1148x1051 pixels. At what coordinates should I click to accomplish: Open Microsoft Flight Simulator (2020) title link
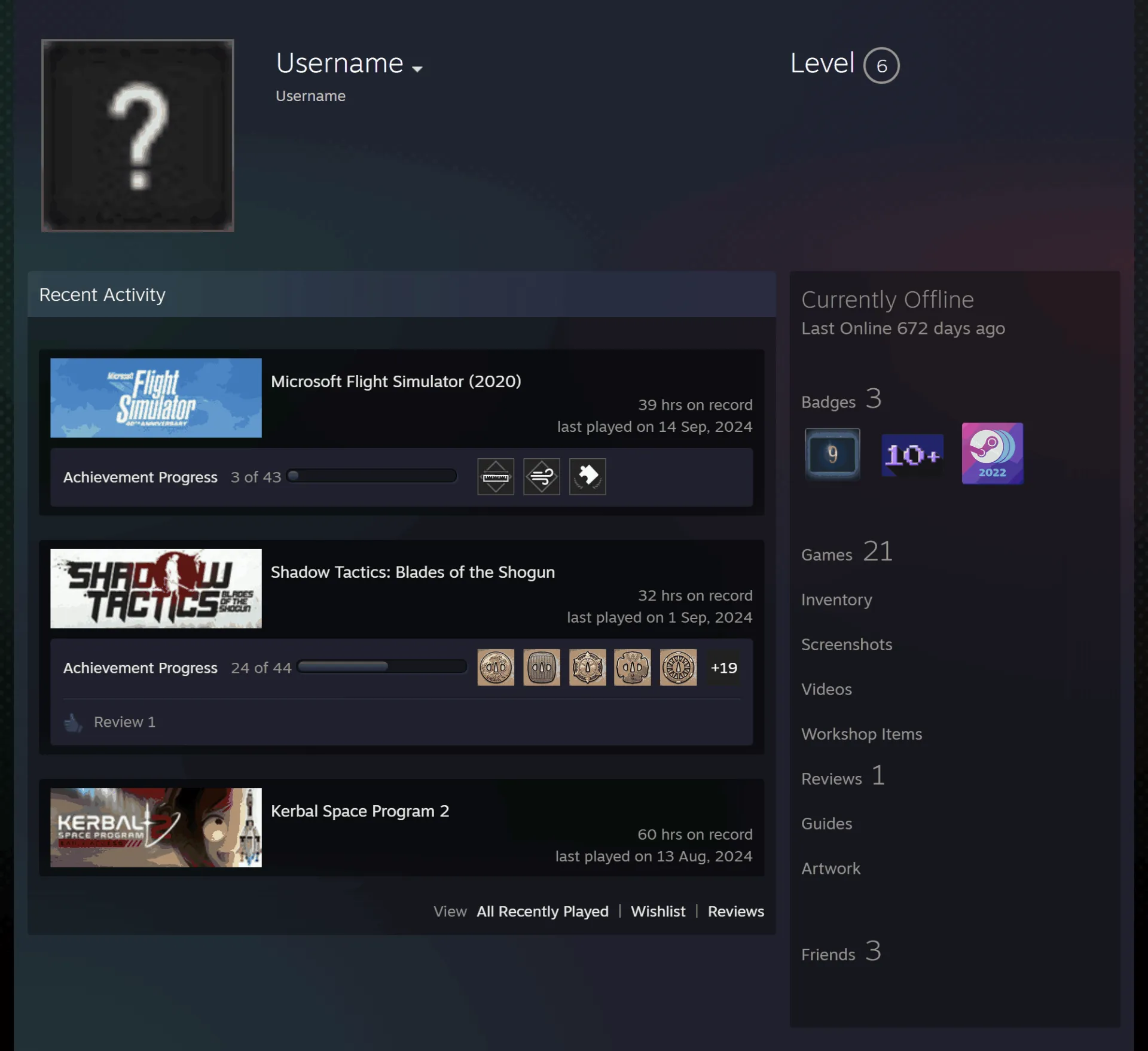pos(396,381)
